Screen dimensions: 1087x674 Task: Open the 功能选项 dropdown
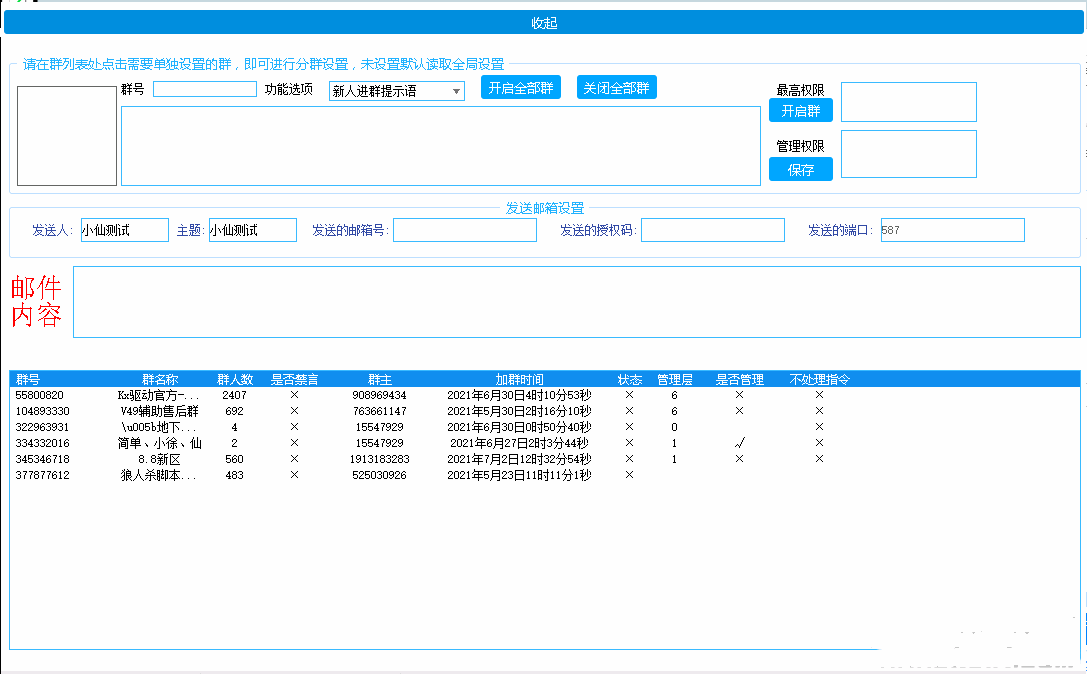[396, 91]
